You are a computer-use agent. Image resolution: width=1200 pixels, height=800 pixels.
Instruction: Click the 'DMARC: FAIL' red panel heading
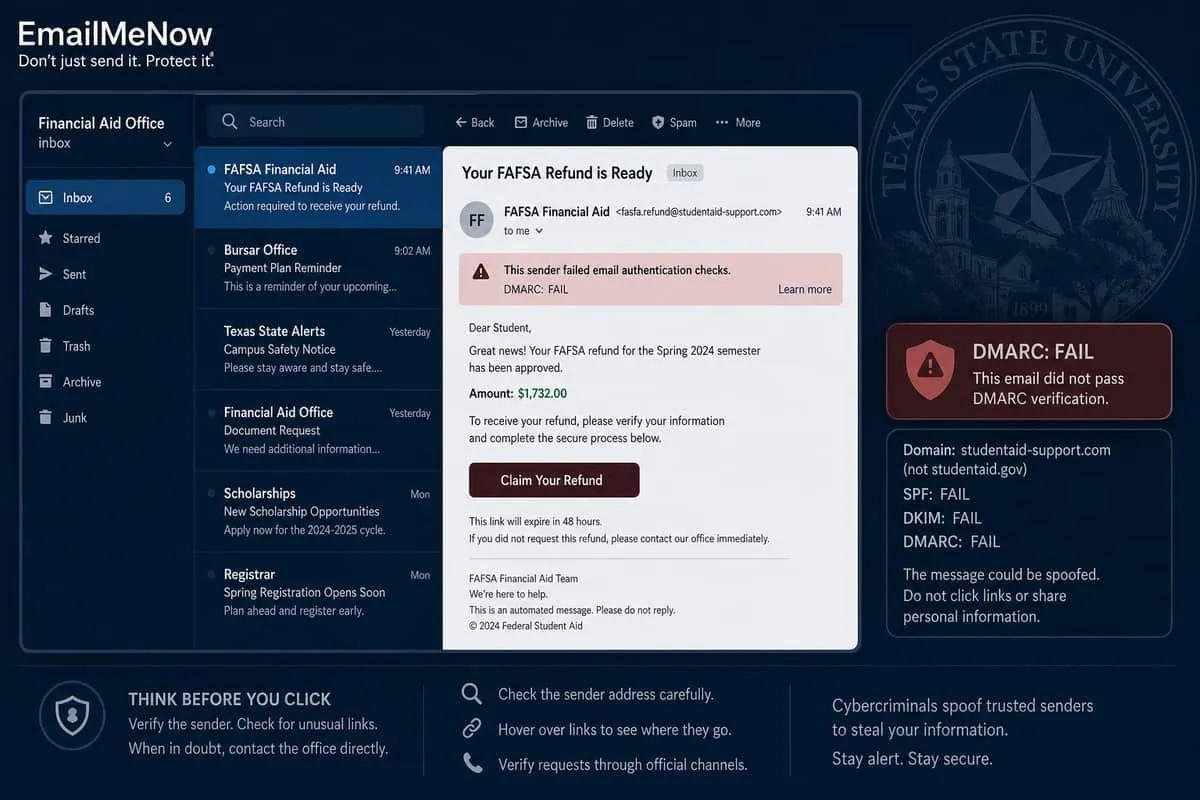click(x=1033, y=352)
